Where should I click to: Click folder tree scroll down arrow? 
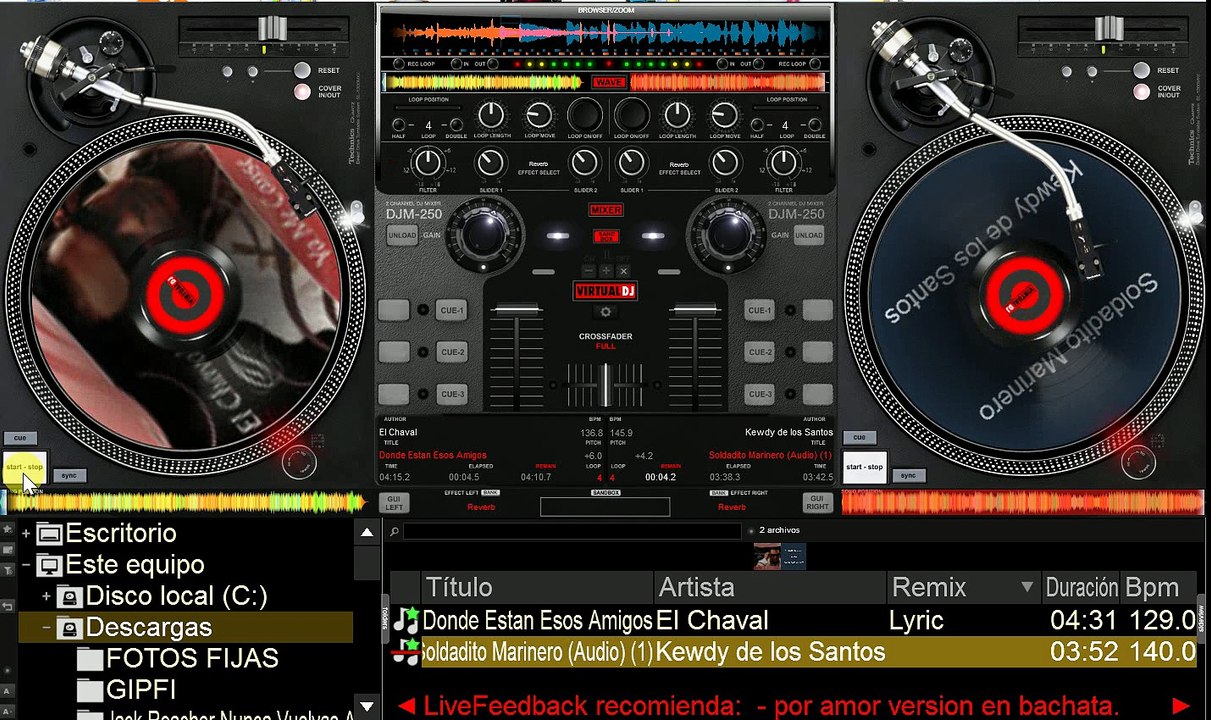[367, 707]
